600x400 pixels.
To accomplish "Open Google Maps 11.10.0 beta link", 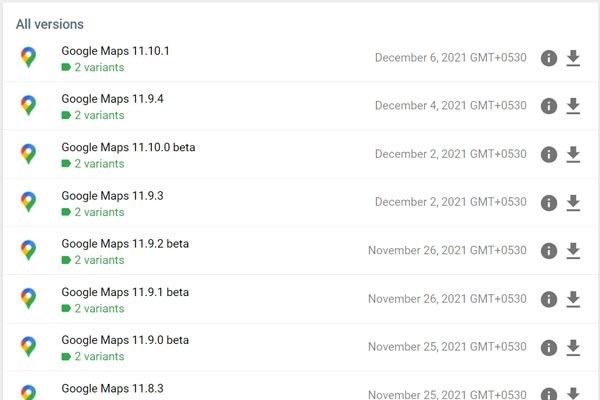I will click(x=128, y=147).
